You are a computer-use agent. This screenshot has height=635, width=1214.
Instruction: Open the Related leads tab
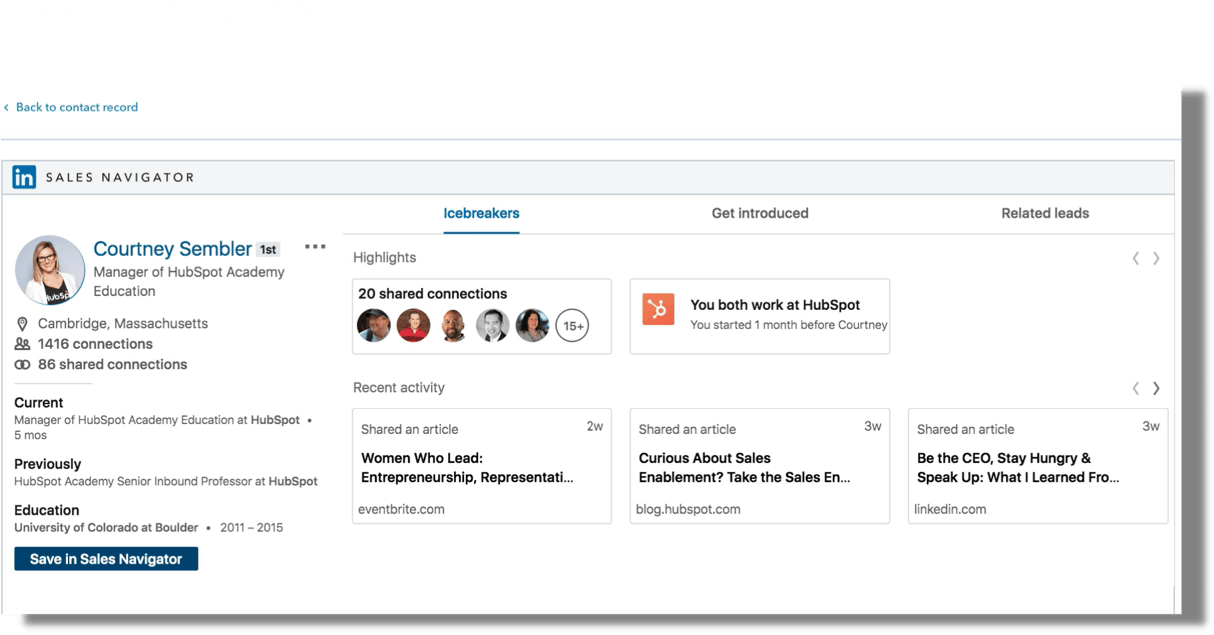[x=1045, y=213]
